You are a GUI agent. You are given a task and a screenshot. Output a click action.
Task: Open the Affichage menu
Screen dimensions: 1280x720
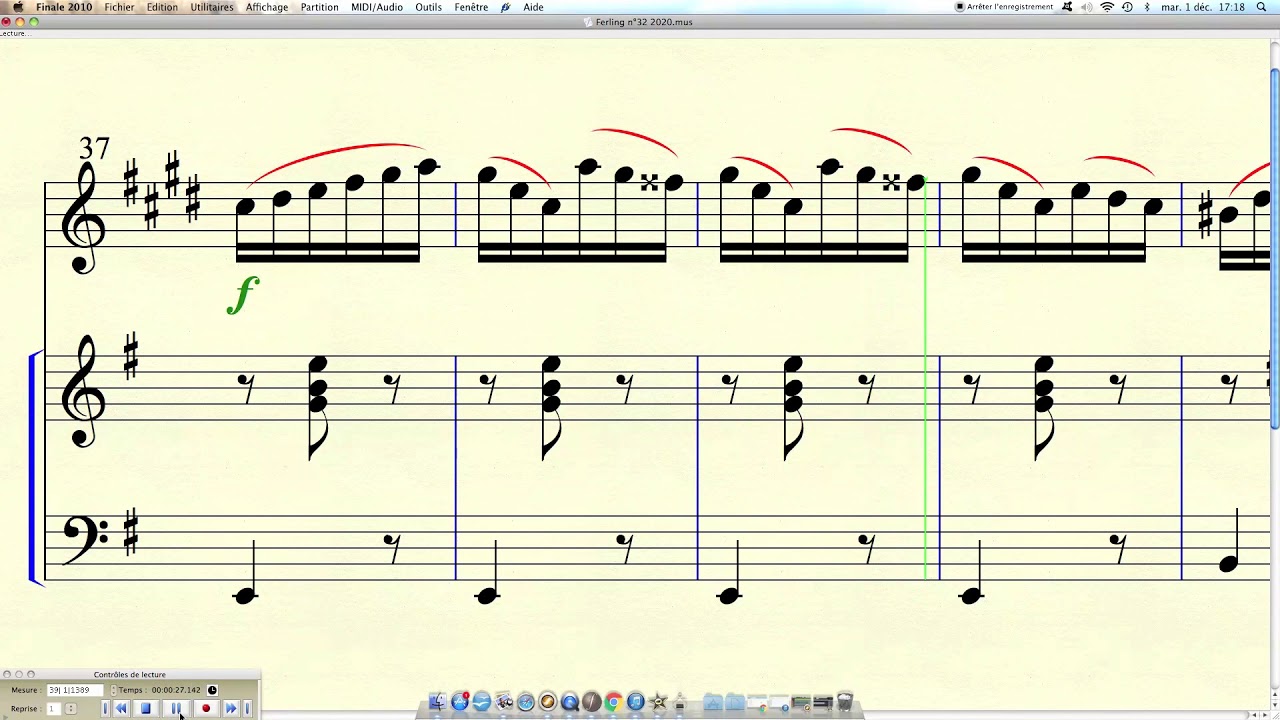267,7
